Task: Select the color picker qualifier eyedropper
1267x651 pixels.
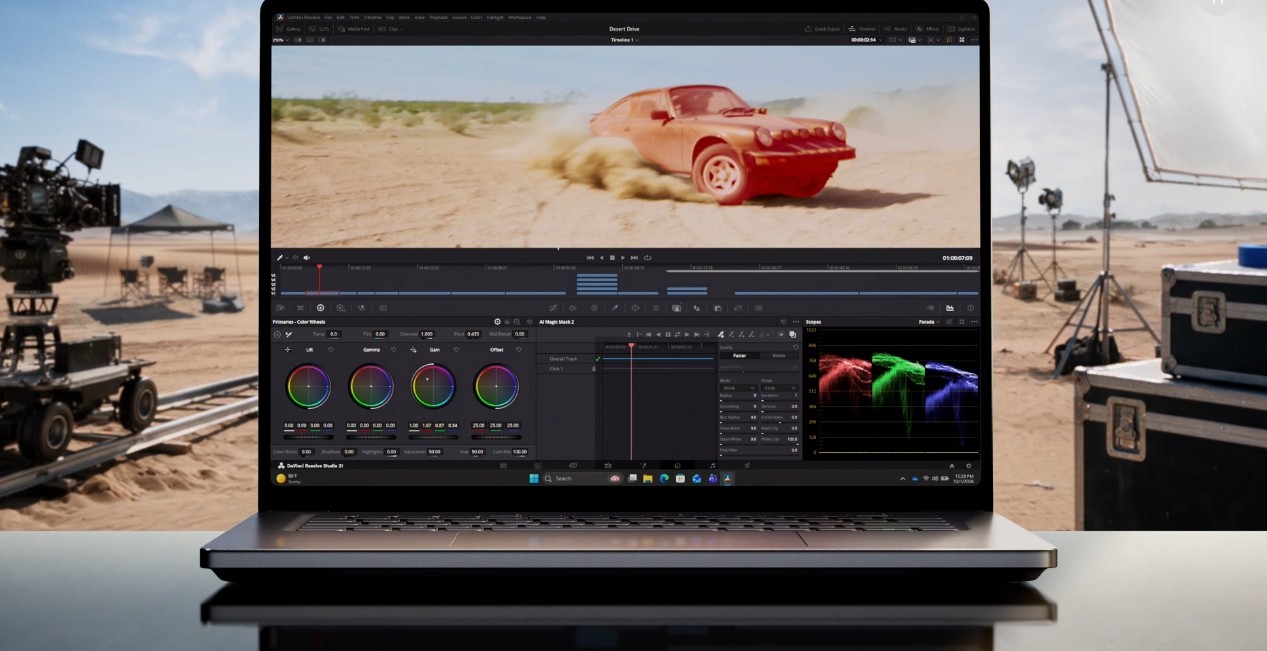Action: point(280,258)
